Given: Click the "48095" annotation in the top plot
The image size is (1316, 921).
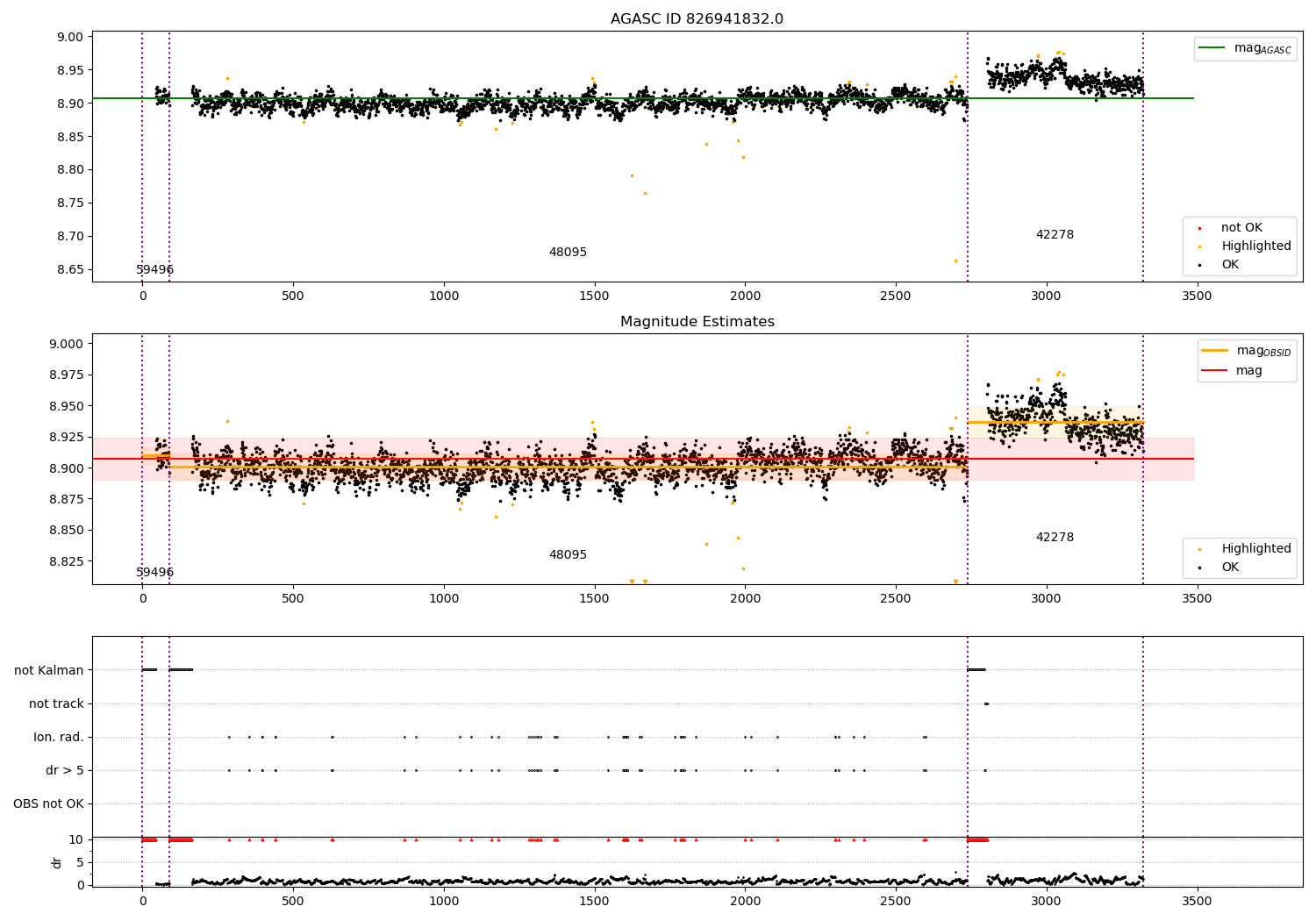Looking at the screenshot, I should [568, 253].
